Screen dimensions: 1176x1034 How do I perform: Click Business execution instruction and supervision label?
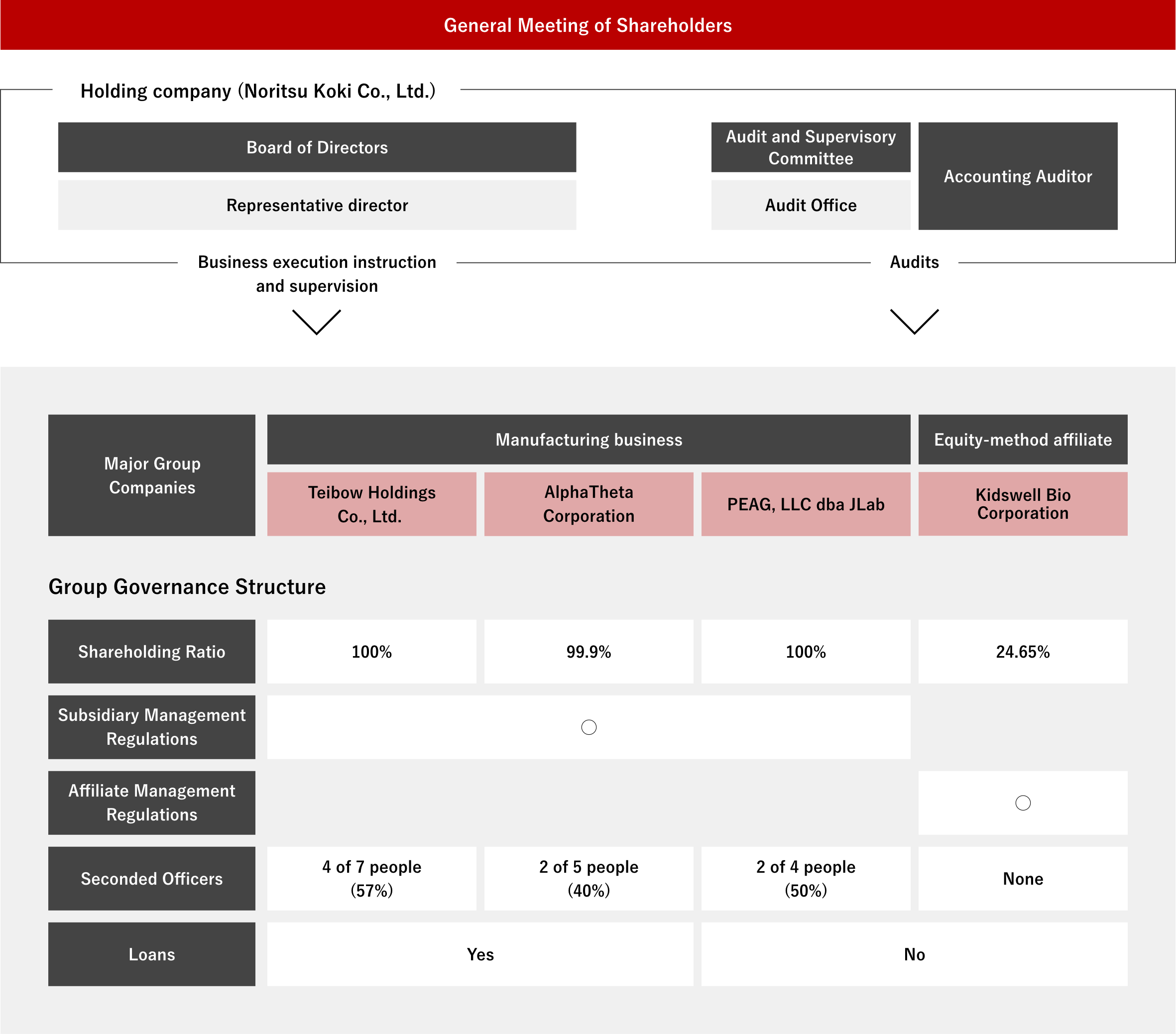(317, 274)
